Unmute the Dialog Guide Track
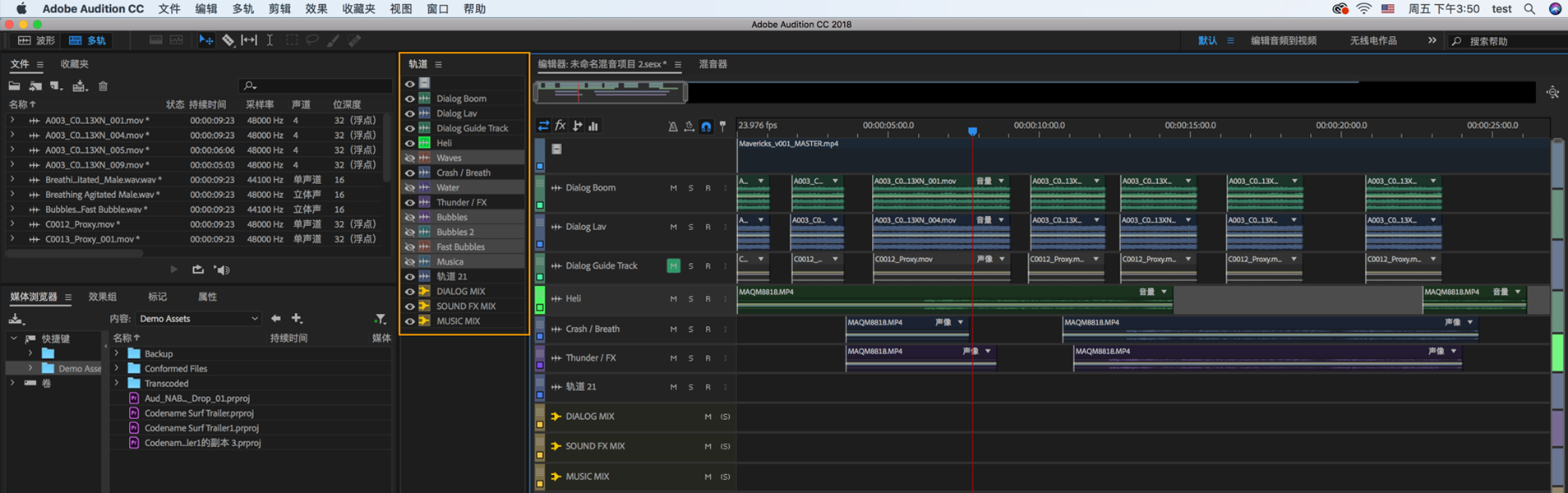The image size is (1568, 493). tap(673, 266)
